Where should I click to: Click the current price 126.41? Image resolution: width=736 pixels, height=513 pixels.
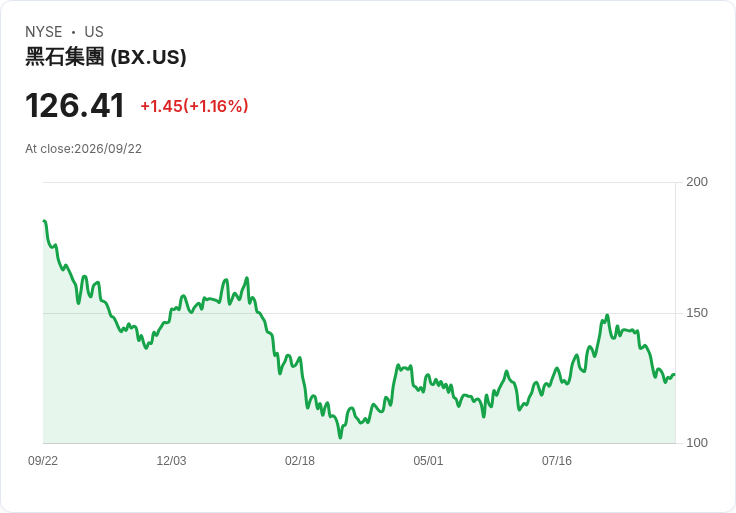tap(75, 105)
